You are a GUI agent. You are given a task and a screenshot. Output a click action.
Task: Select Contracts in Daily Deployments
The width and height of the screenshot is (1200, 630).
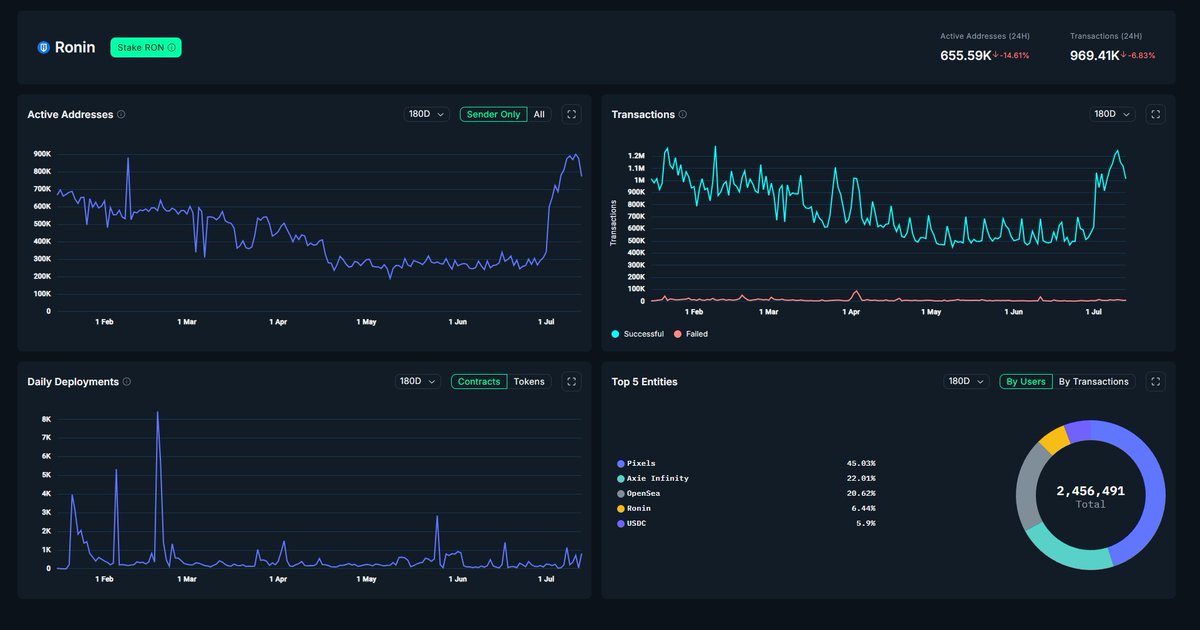coord(479,381)
